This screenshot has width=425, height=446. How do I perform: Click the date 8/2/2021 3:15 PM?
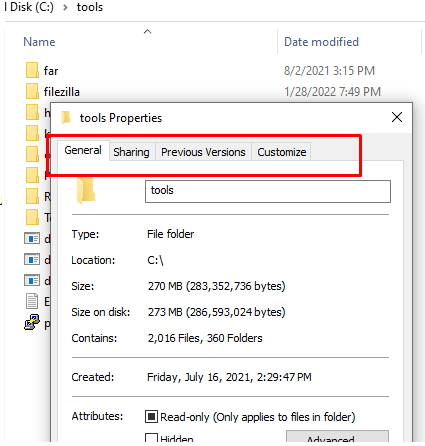(329, 71)
